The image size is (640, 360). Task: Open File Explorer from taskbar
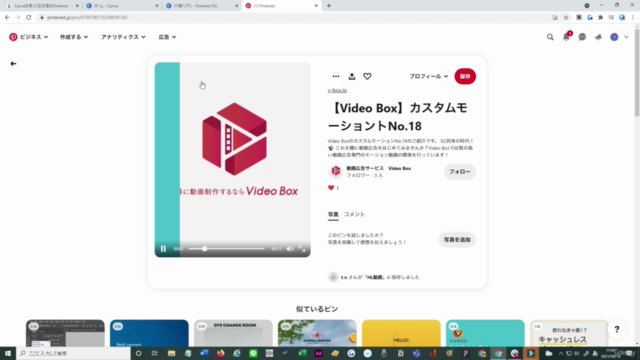[x=171, y=353]
